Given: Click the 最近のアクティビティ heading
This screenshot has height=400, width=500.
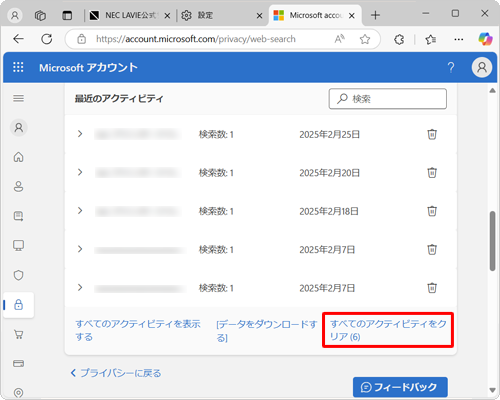Looking at the screenshot, I should pos(119,99).
